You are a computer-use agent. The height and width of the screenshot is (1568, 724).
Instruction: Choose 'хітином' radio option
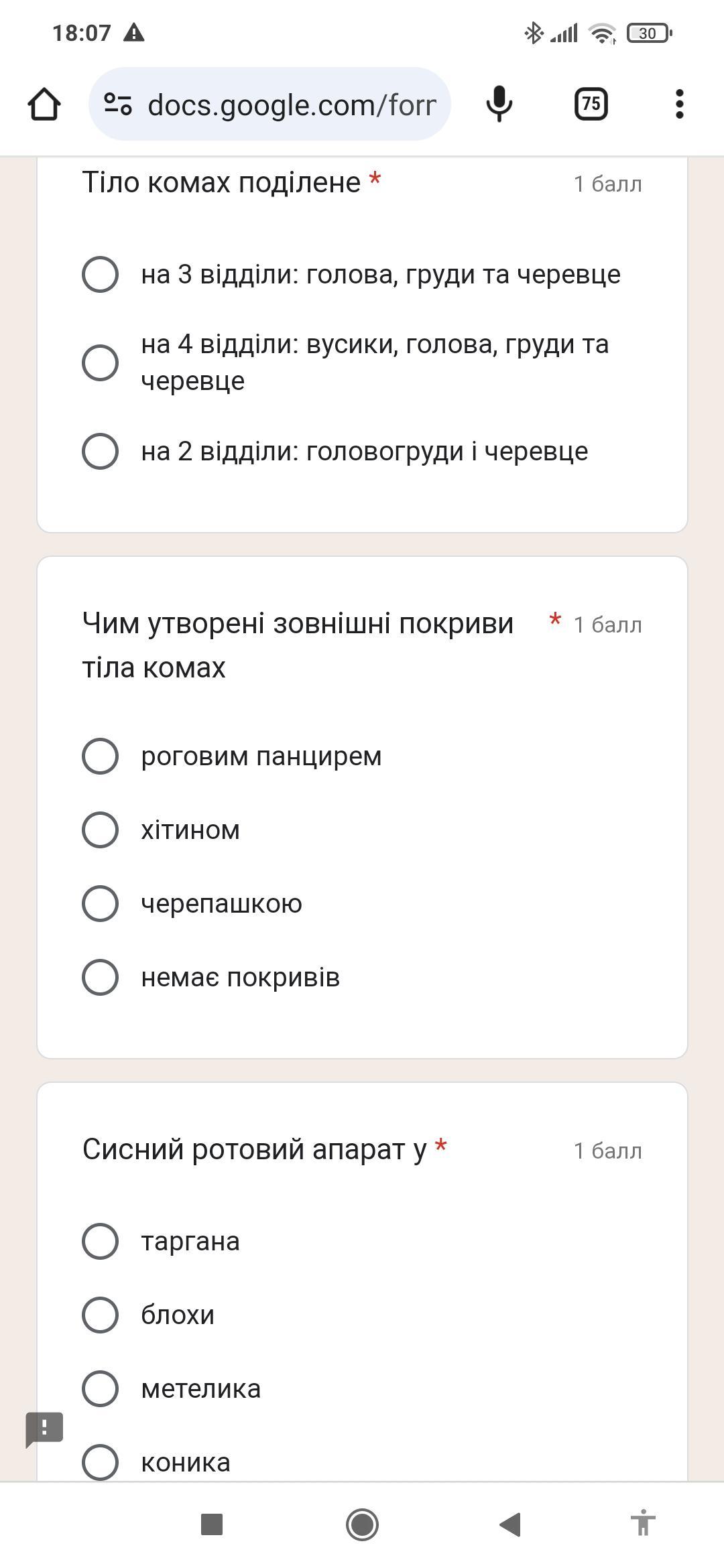(101, 830)
